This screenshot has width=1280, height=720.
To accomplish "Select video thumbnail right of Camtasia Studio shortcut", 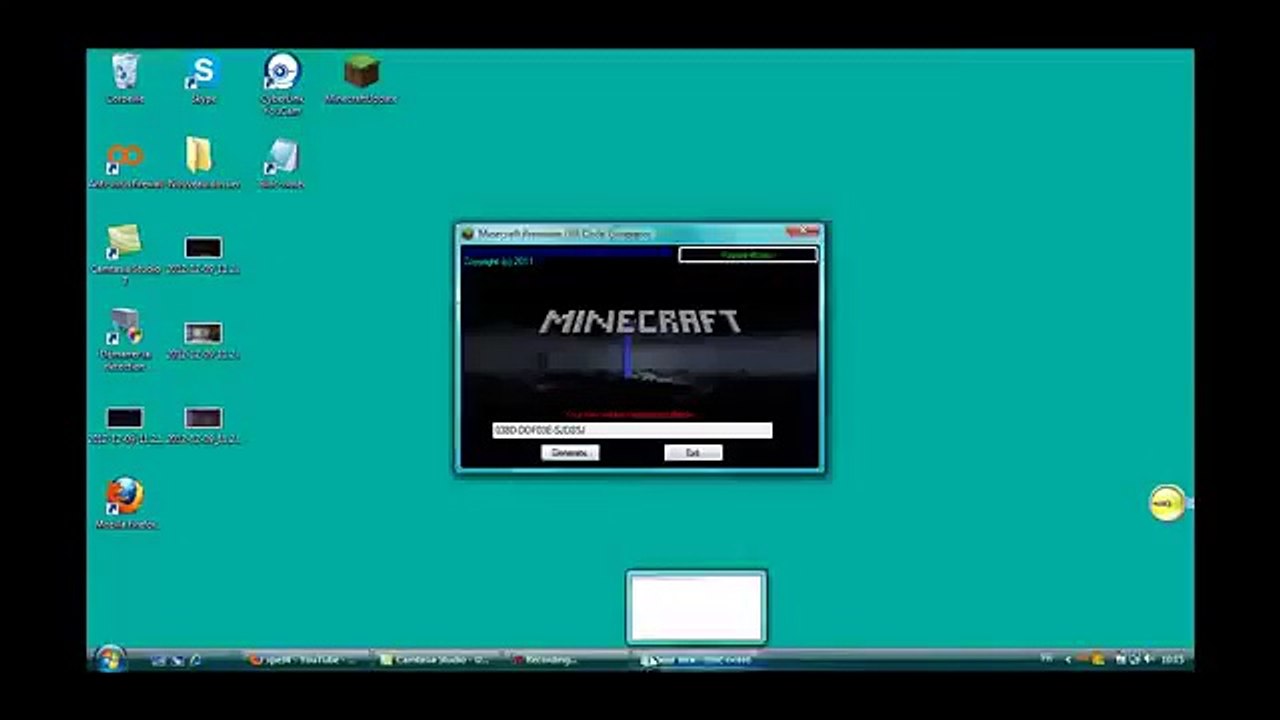I will tap(203, 254).
